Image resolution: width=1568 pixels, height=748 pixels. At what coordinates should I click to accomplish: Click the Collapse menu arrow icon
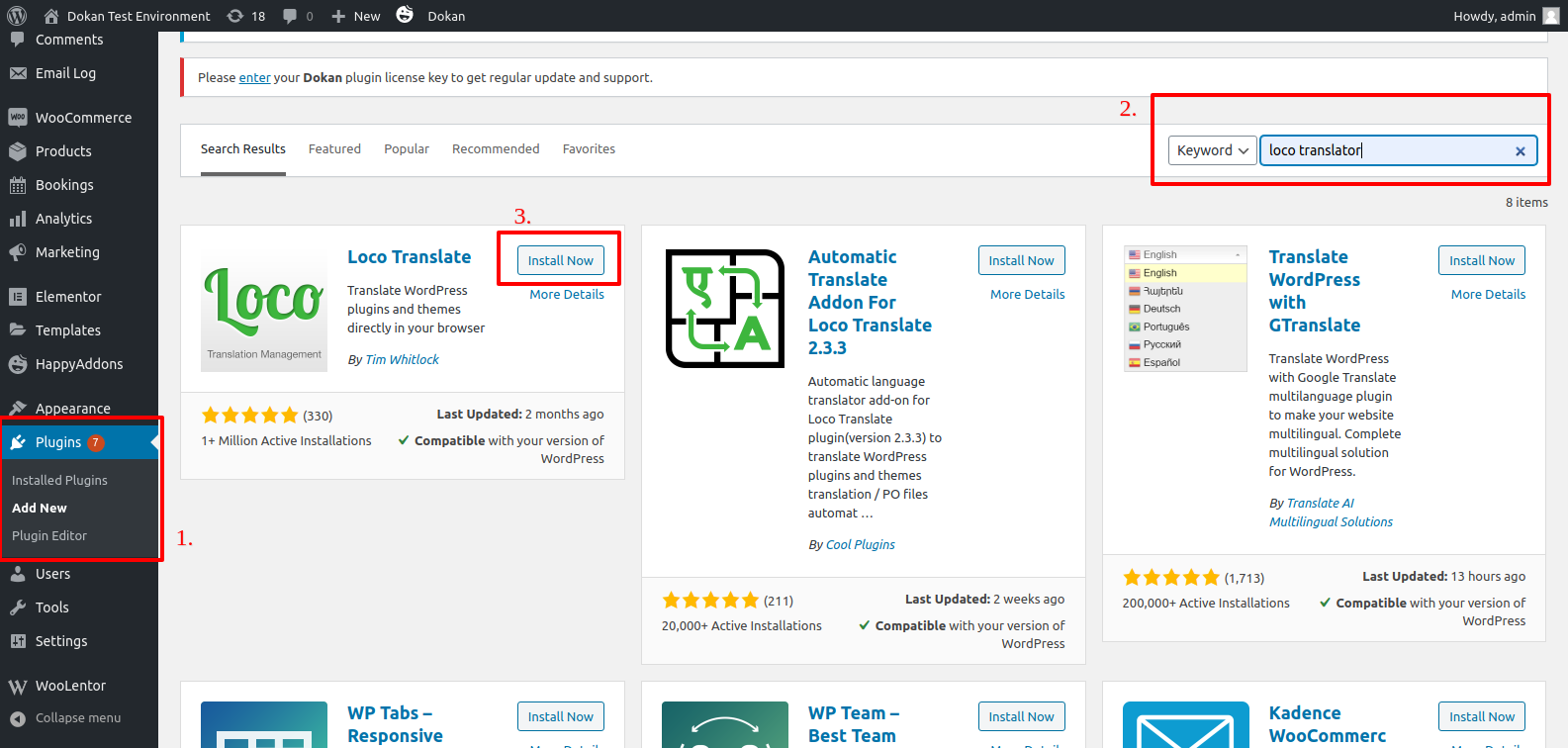(18, 718)
